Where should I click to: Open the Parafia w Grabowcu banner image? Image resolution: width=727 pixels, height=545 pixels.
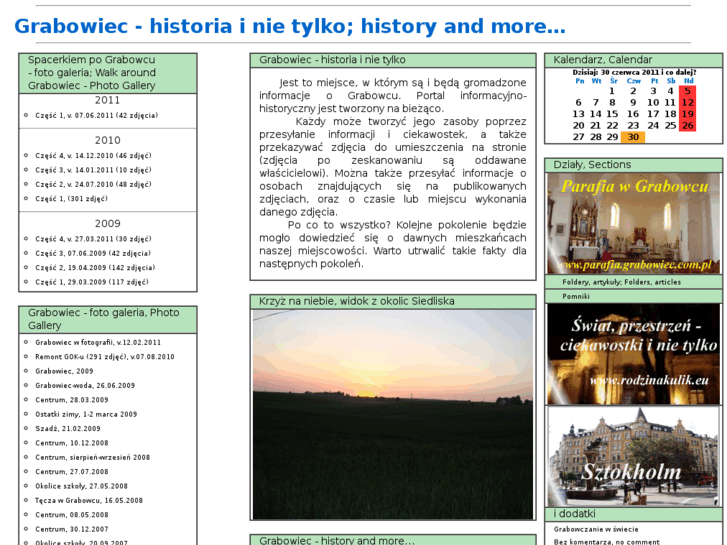tap(633, 223)
